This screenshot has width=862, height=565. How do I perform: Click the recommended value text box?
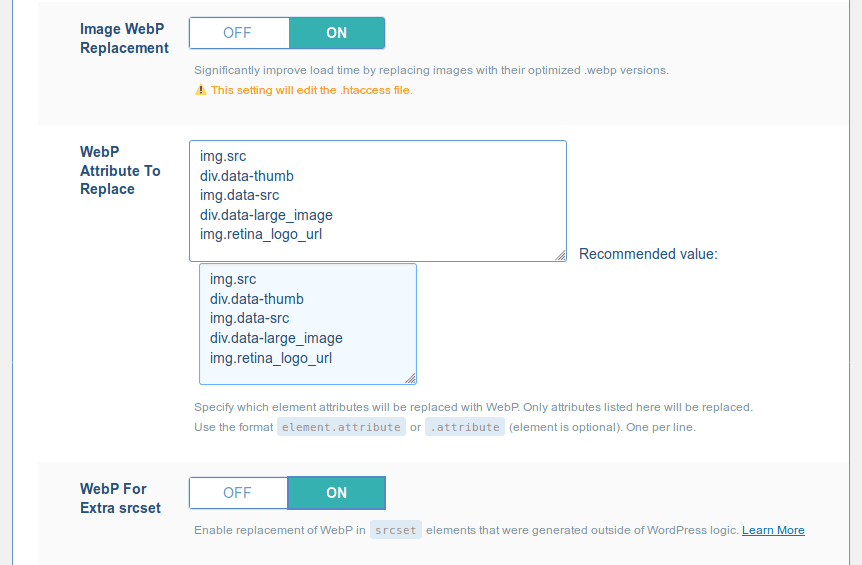(x=308, y=324)
